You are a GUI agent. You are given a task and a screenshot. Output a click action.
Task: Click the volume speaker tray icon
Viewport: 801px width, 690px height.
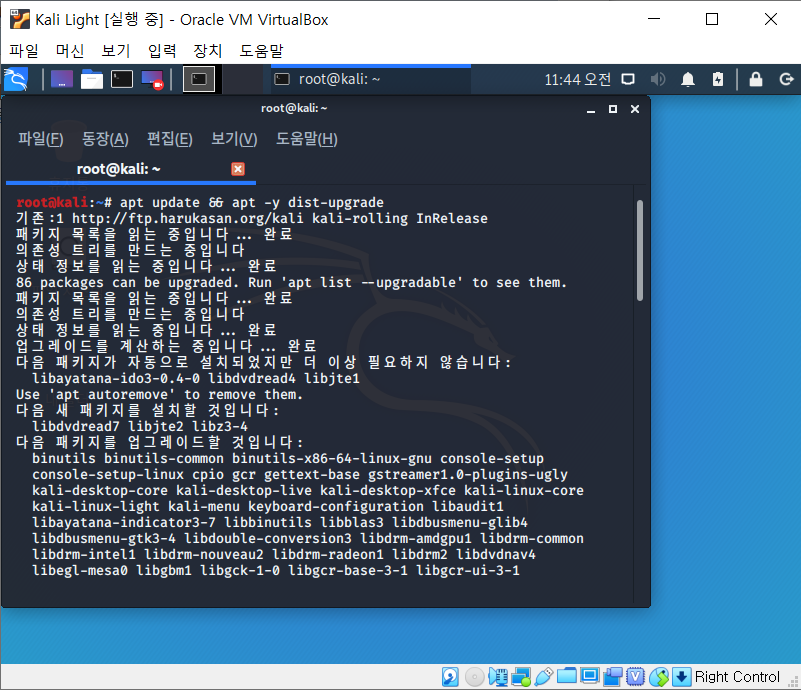point(658,79)
